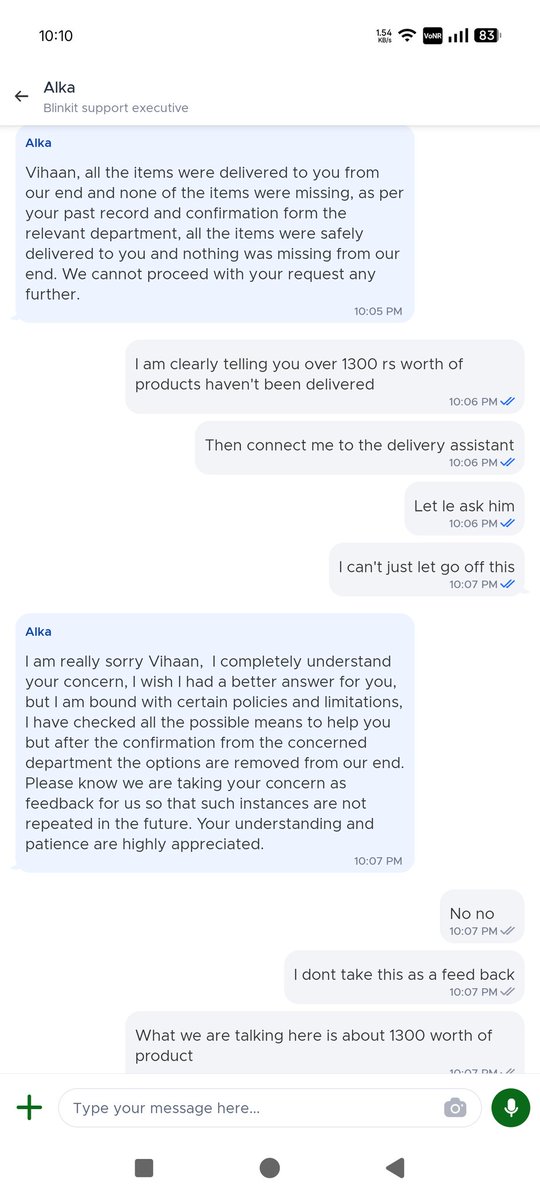540x1200 pixels.
Task: Tap 'Blinkit support executive' subtitle
Action: (x=116, y=108)
